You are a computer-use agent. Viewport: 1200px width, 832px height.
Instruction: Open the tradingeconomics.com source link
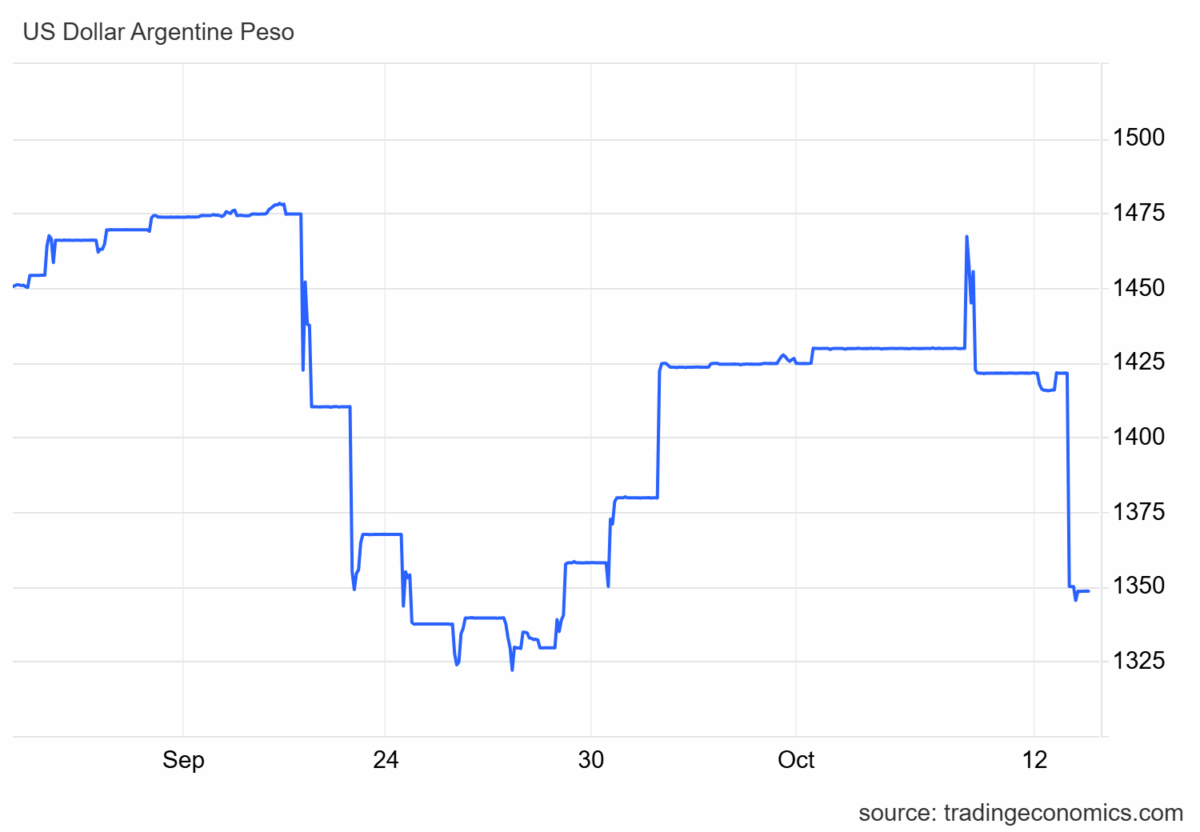point(1020,811)
